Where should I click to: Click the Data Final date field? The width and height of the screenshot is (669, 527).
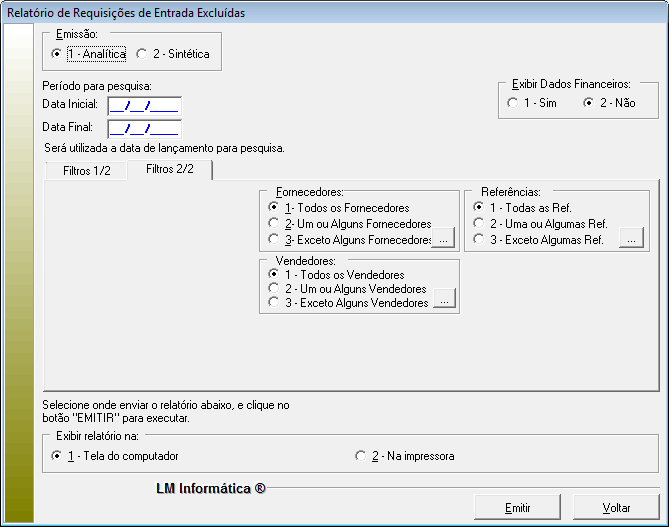(x=144, y=128)
